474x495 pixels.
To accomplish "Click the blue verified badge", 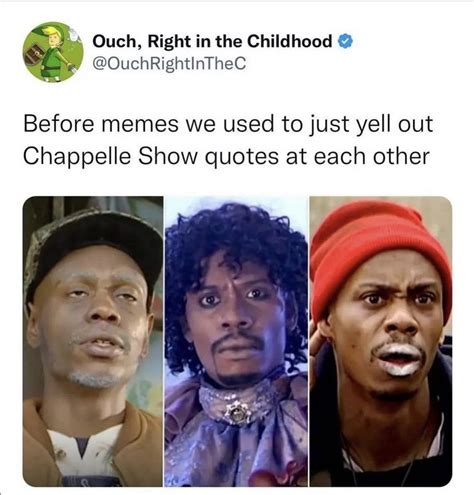I will pos(345,41).
